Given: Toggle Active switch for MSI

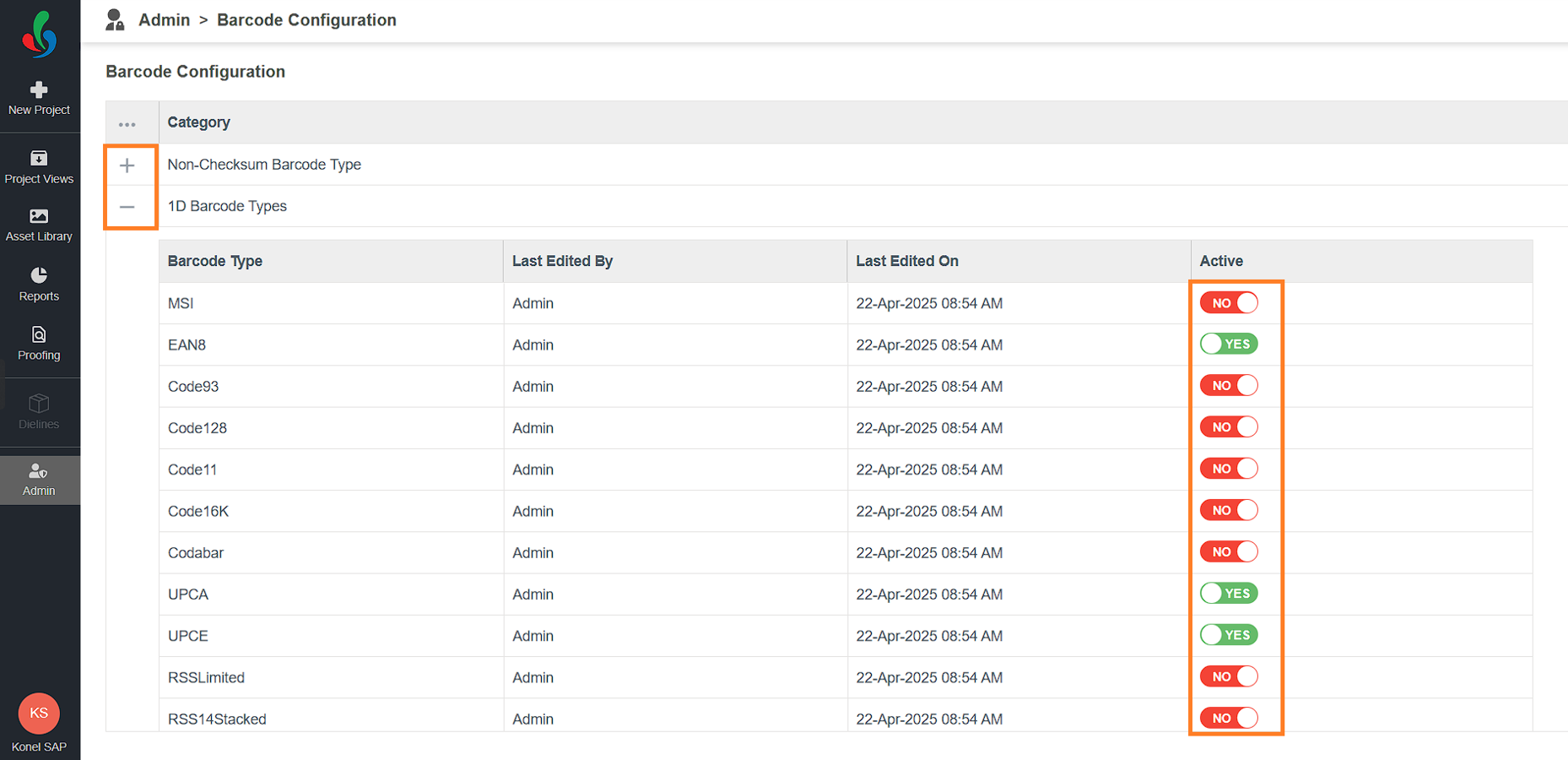Looking at the screenshot, I should point(1229,303).
